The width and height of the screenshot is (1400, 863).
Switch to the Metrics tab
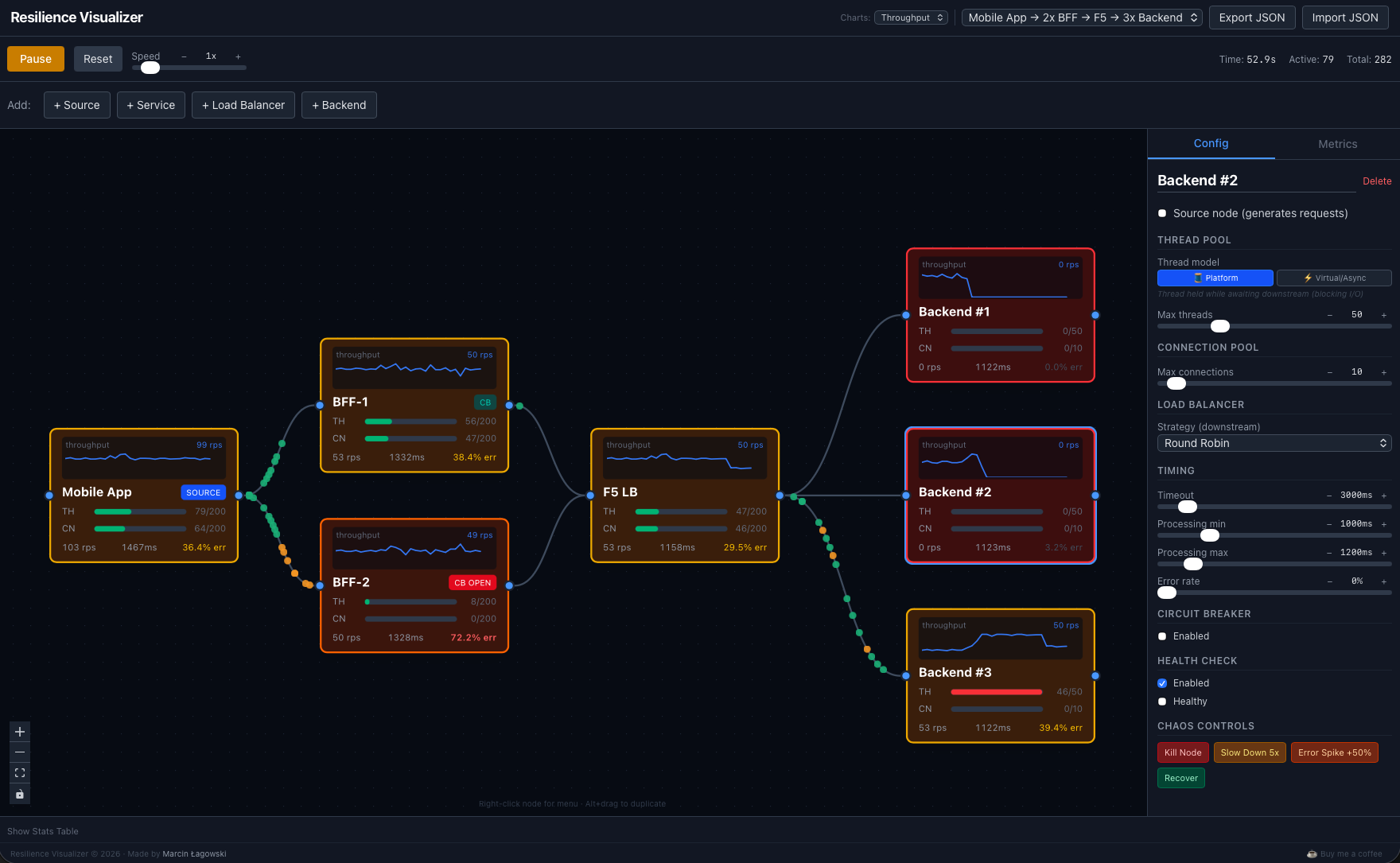1337,144
